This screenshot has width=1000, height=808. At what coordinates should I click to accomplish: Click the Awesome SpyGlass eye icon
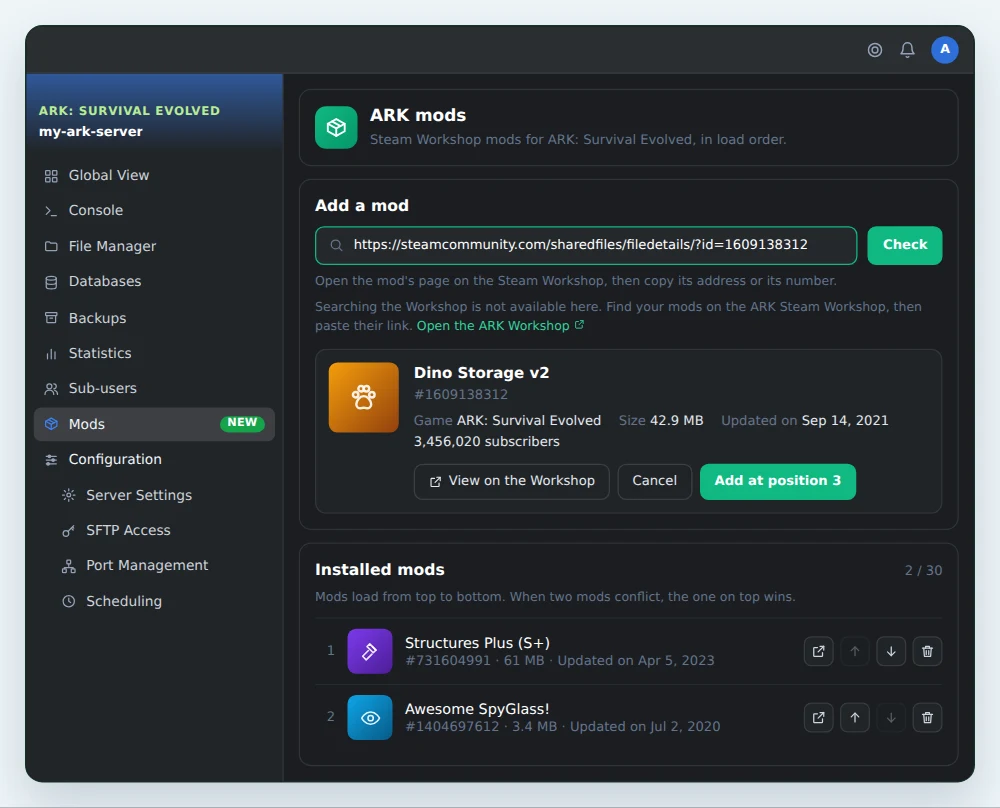tap(370, 717)
